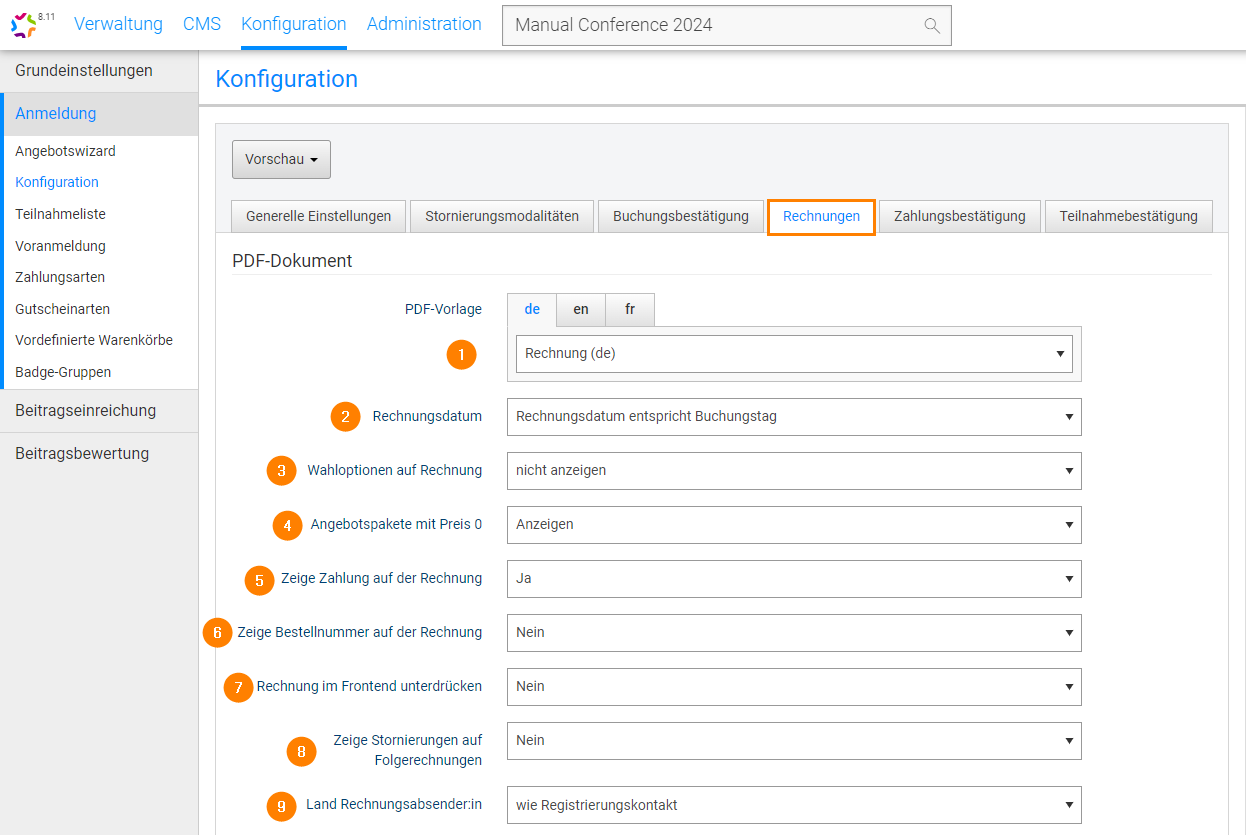Open Land Rechnungsabsender:in dropdown

(x=794, y=805)
